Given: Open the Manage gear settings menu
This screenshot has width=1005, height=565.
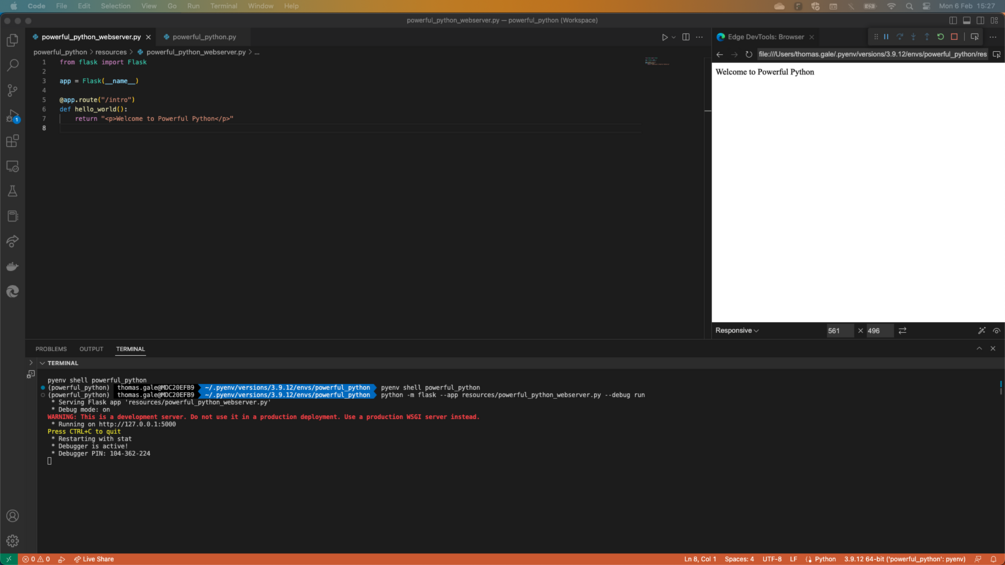Looking at the screenshot, I should 12,541.
